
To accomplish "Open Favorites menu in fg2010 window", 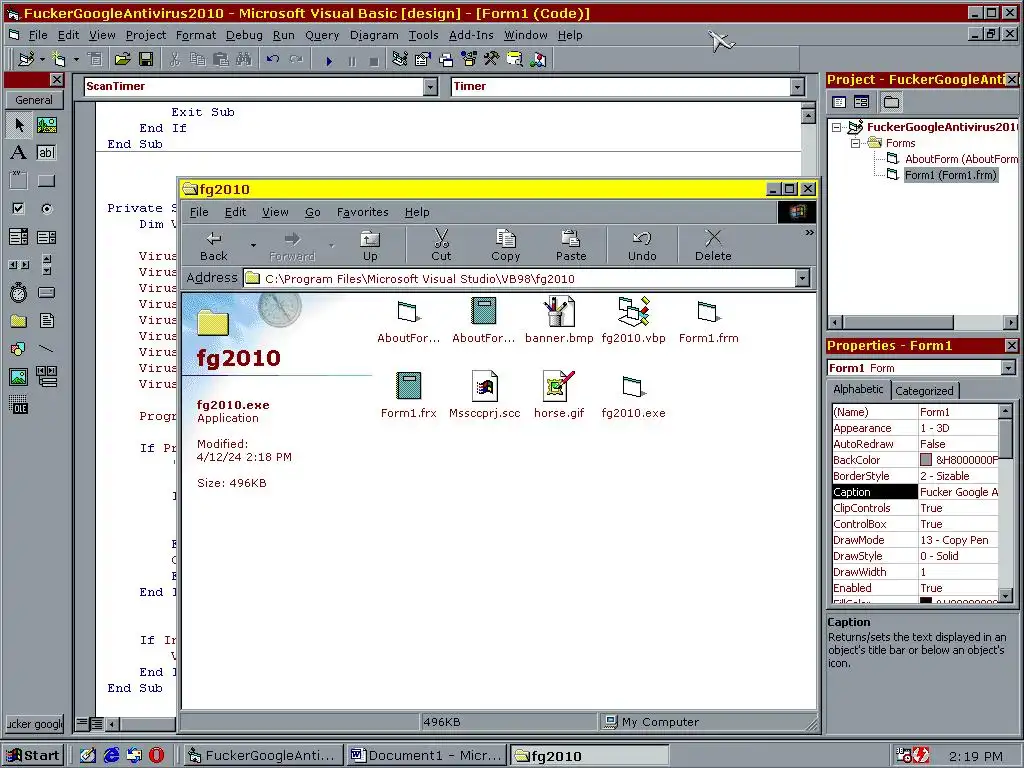I will (x=362, y=212).
